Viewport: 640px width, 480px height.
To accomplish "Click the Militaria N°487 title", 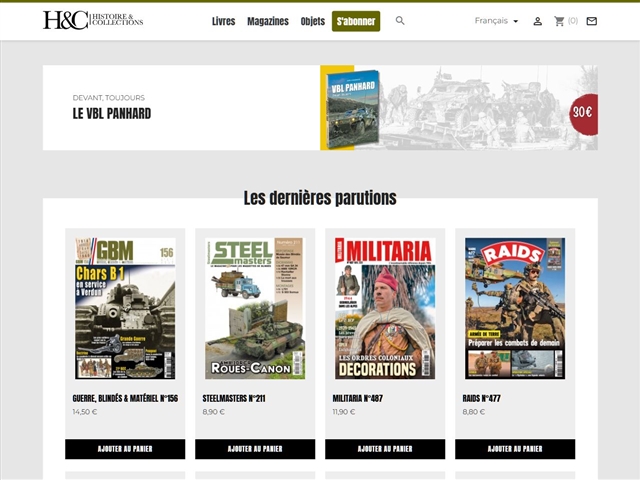I will coord(358,398).
